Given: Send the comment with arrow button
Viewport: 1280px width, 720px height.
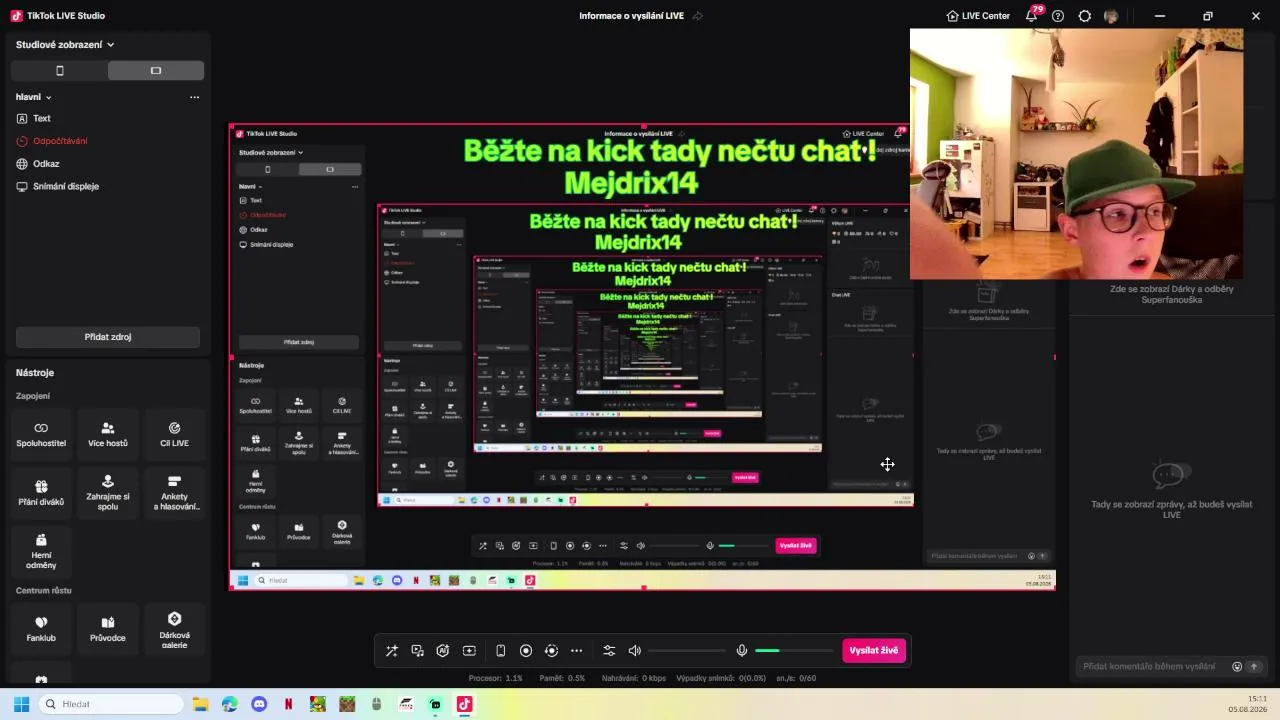Looking at the screenshot, I should [1254, 667].
